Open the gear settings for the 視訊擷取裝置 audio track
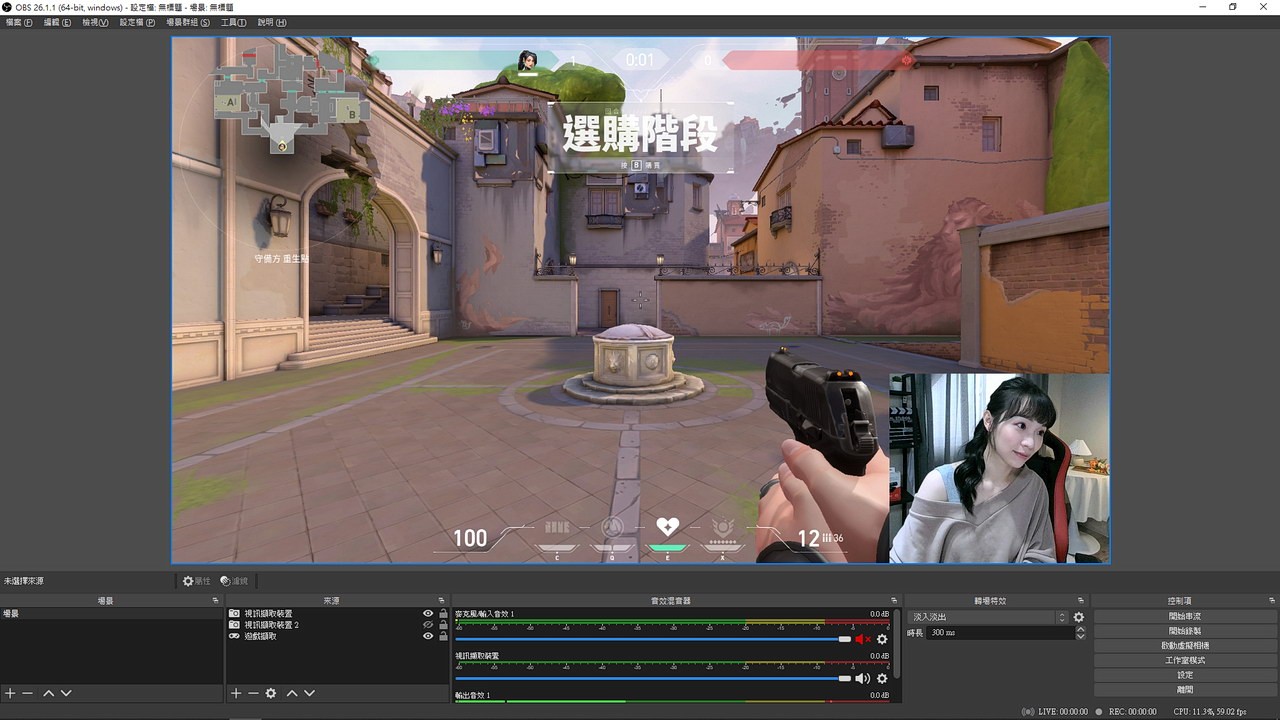The height and width of the screenshot is (720, 1280). (882, 678)
